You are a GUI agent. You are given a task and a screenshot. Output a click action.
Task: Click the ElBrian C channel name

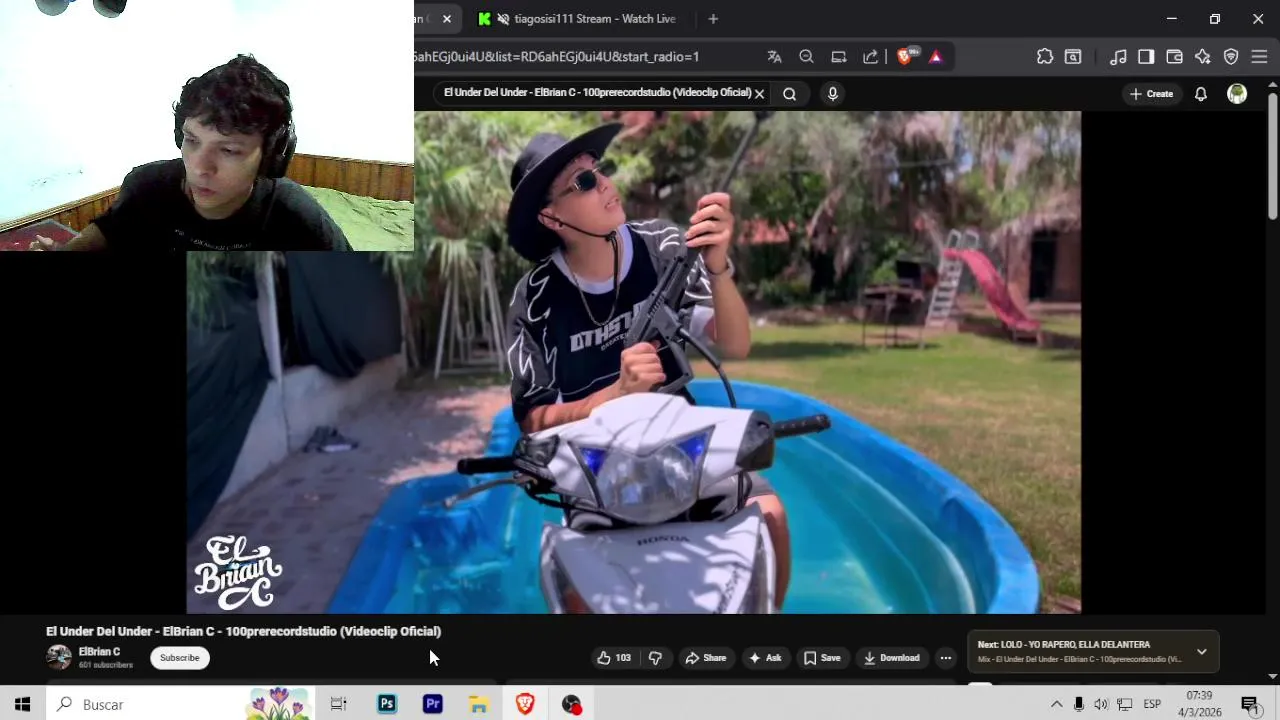coord(99,652)
